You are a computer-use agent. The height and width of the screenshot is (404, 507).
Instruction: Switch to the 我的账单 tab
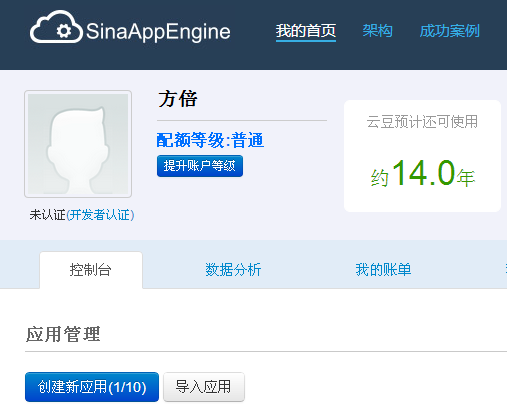point(383,270)
